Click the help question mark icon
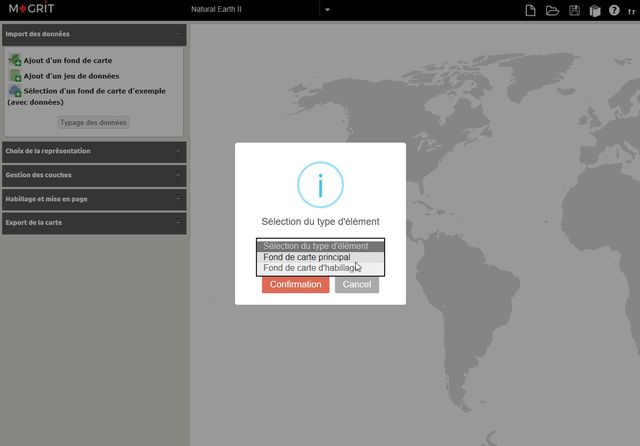 [615, 11]
